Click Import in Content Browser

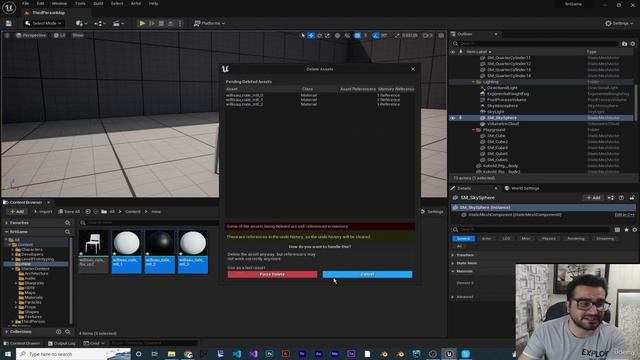coord(43,211)
